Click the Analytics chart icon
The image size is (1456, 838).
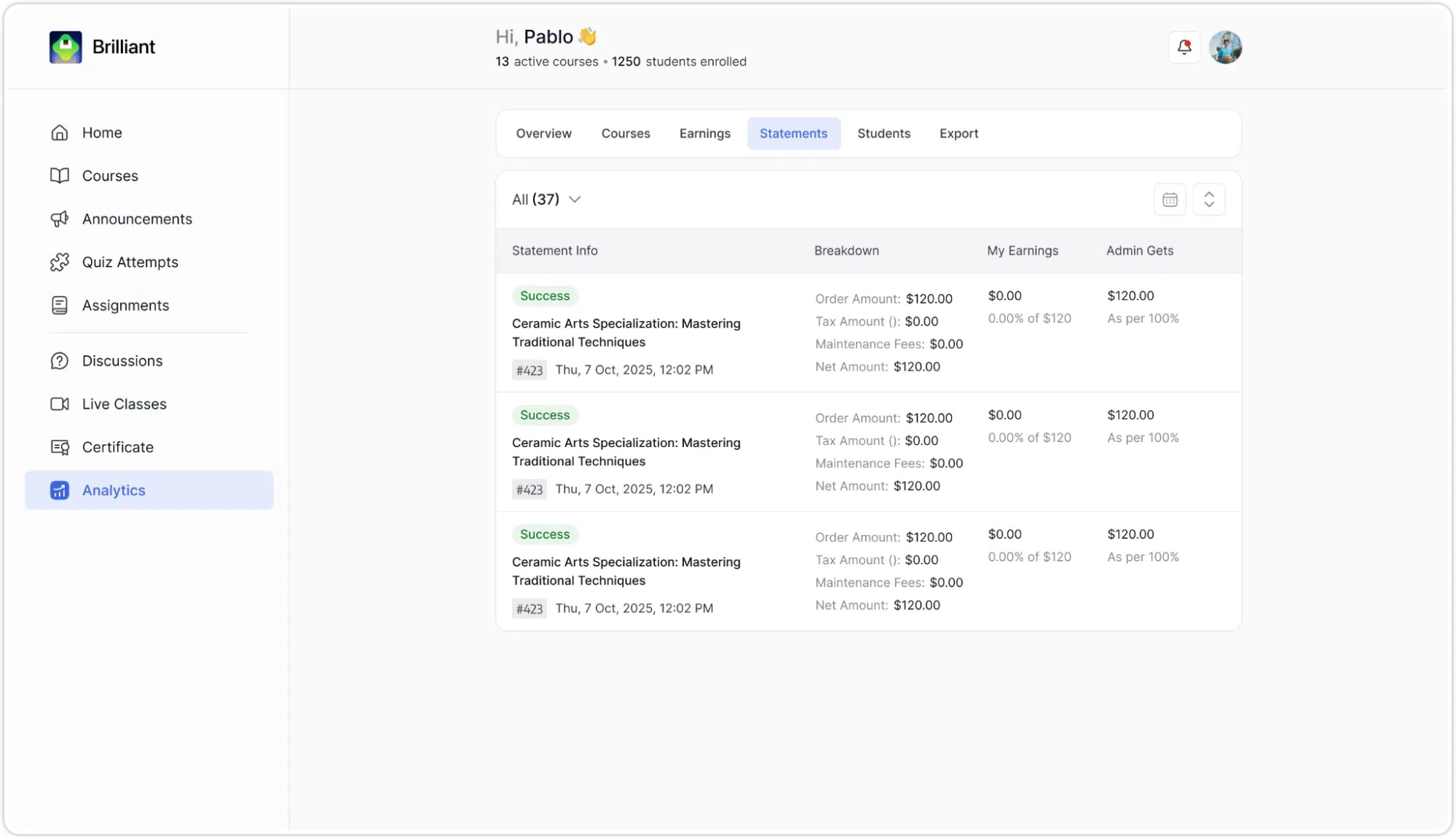click(x=60, y=491)
